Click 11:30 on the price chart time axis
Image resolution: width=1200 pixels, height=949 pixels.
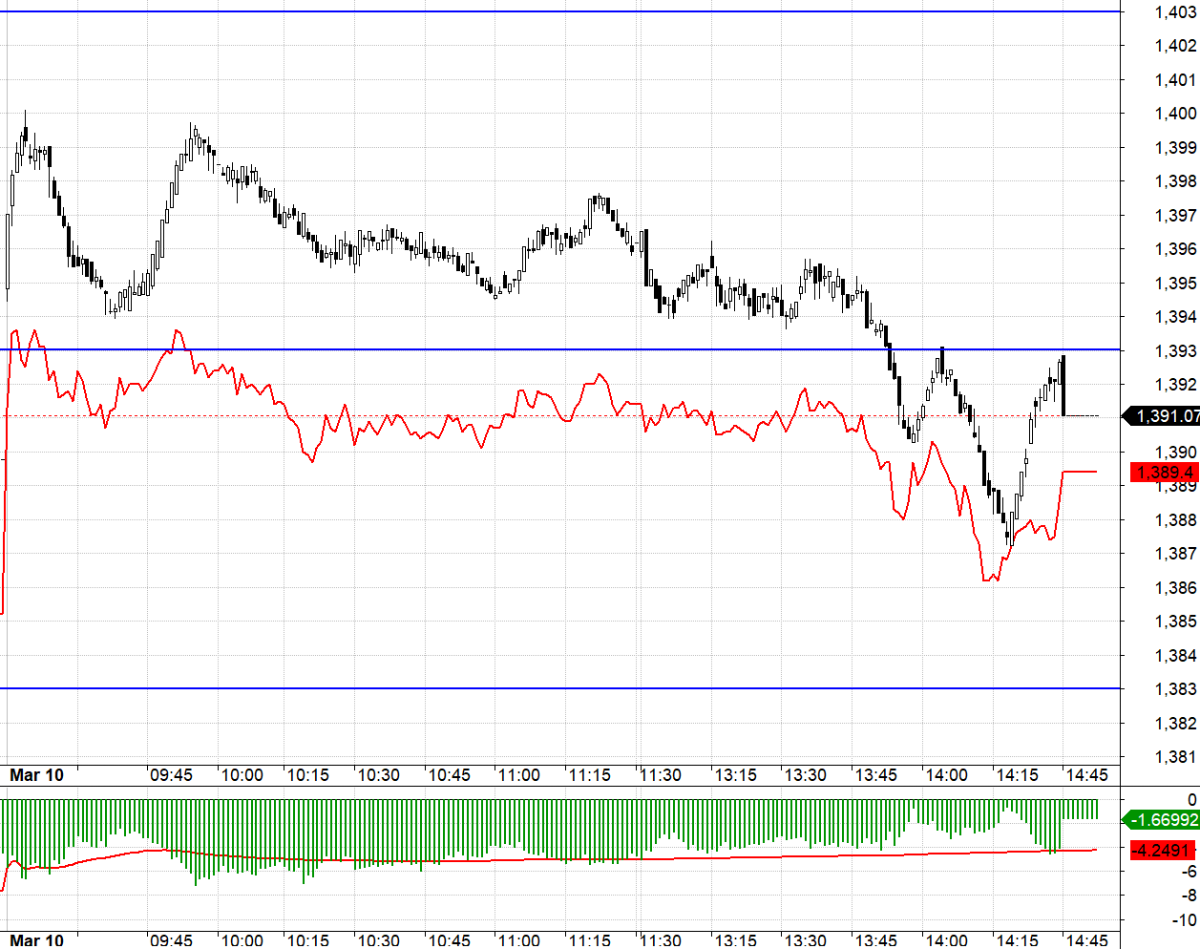[x=660, y=775]
